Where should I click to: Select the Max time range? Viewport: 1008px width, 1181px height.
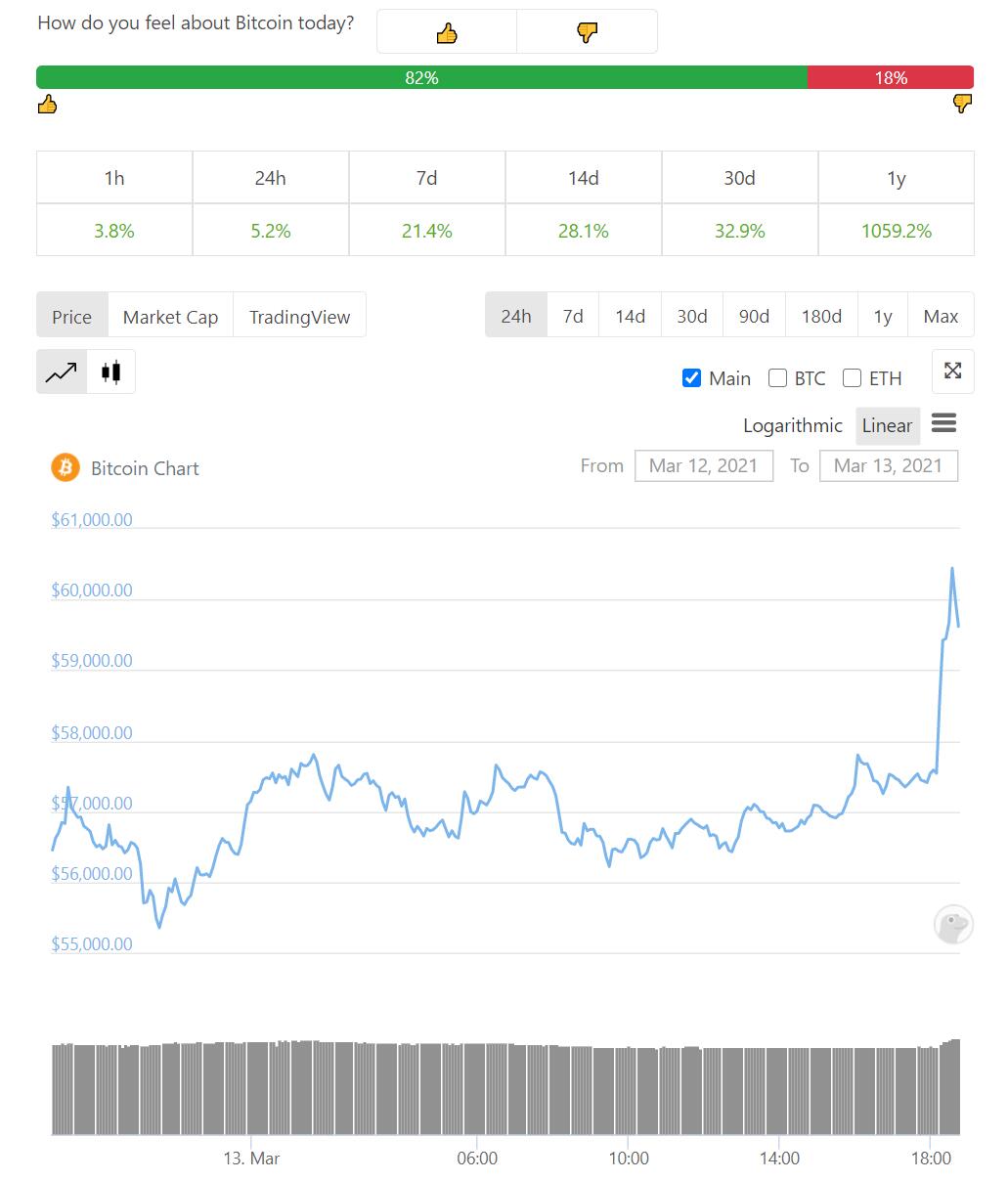(941, 316)
